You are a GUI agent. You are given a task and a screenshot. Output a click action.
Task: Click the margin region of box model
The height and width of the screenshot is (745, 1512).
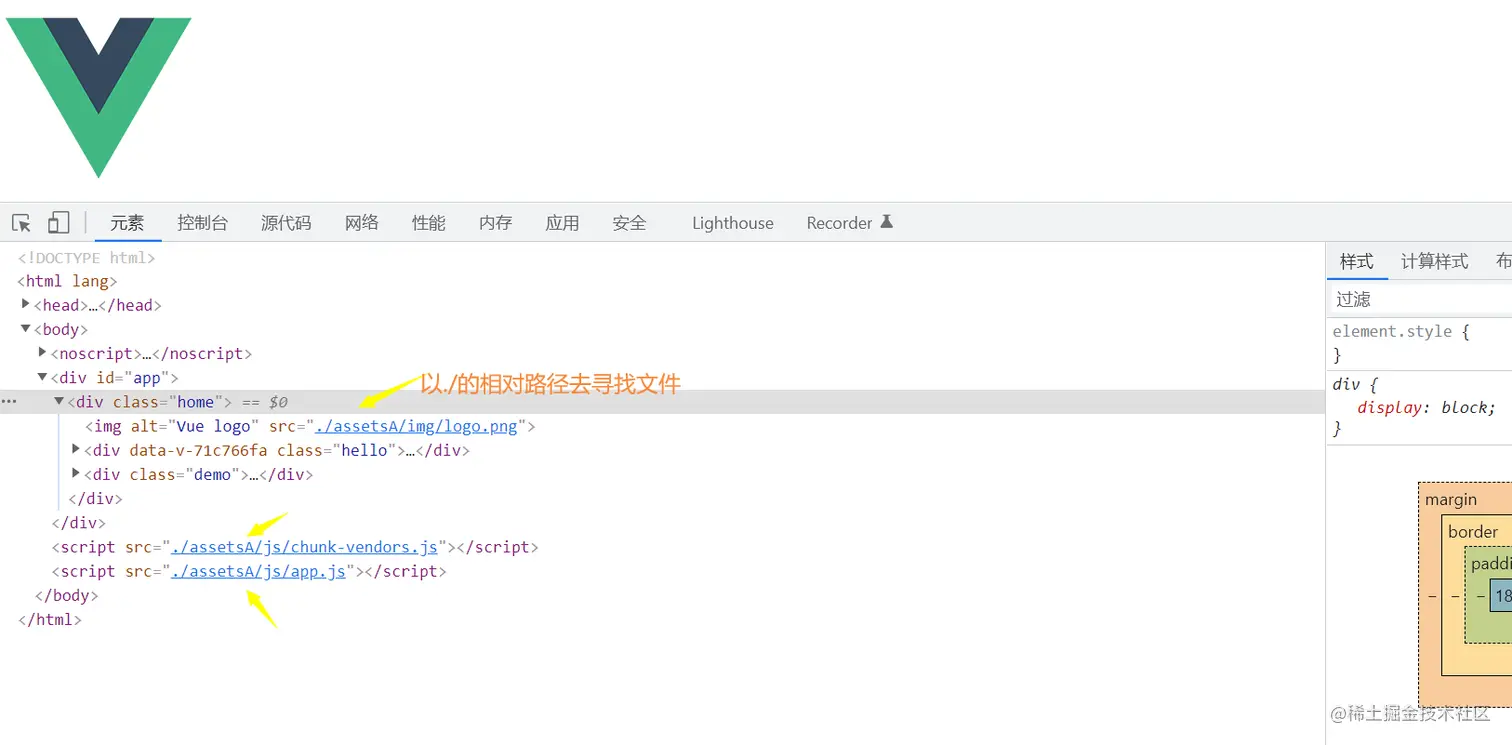1451,499
